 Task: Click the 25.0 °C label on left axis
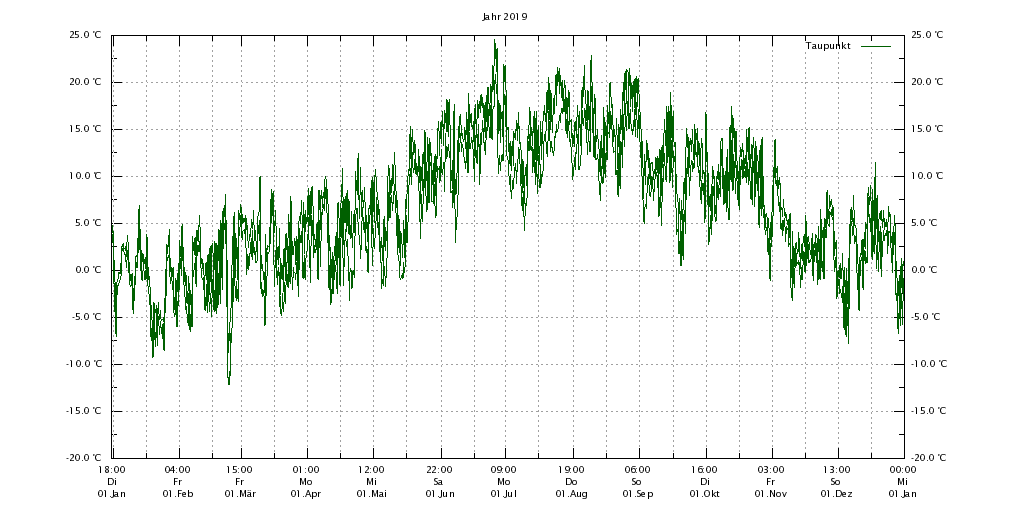click(85, 35)
